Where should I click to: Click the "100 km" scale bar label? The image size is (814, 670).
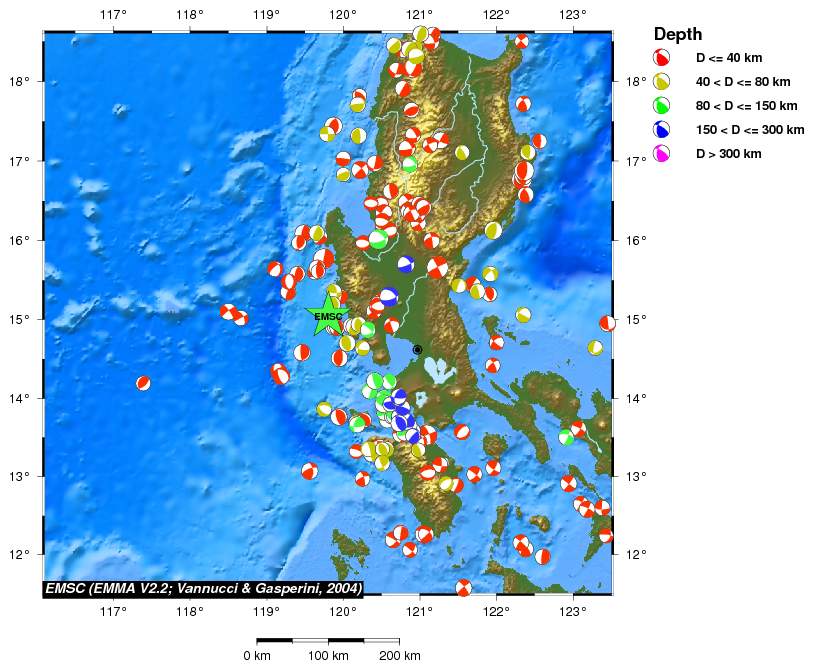(327, 656)
